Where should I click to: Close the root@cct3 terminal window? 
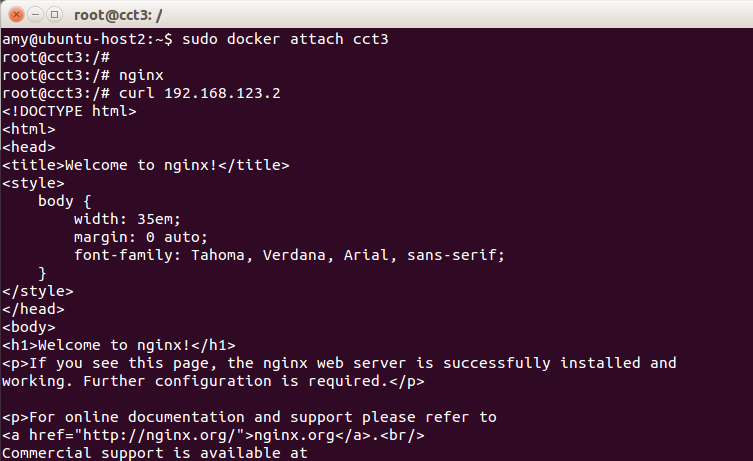(16, 15)
